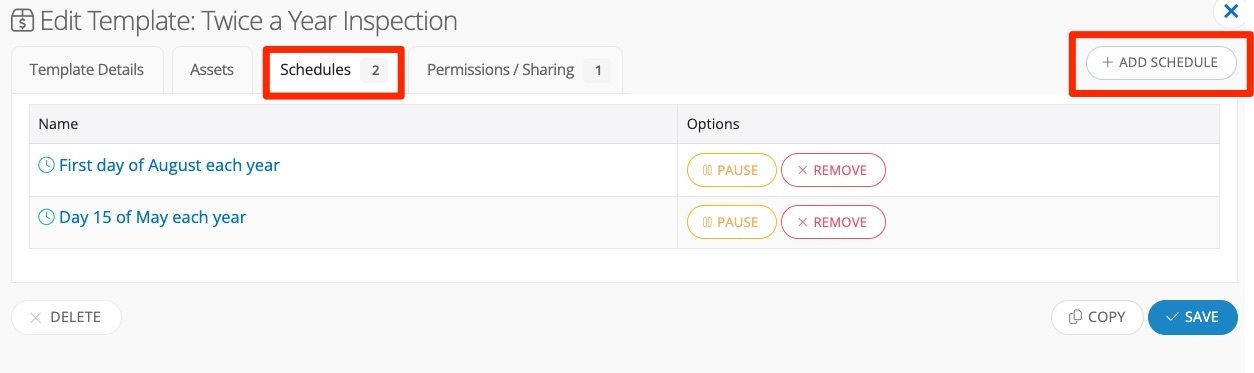1254x373 pixels.
Task: Click clock icon next to First day of August
Action: (46, 165)
